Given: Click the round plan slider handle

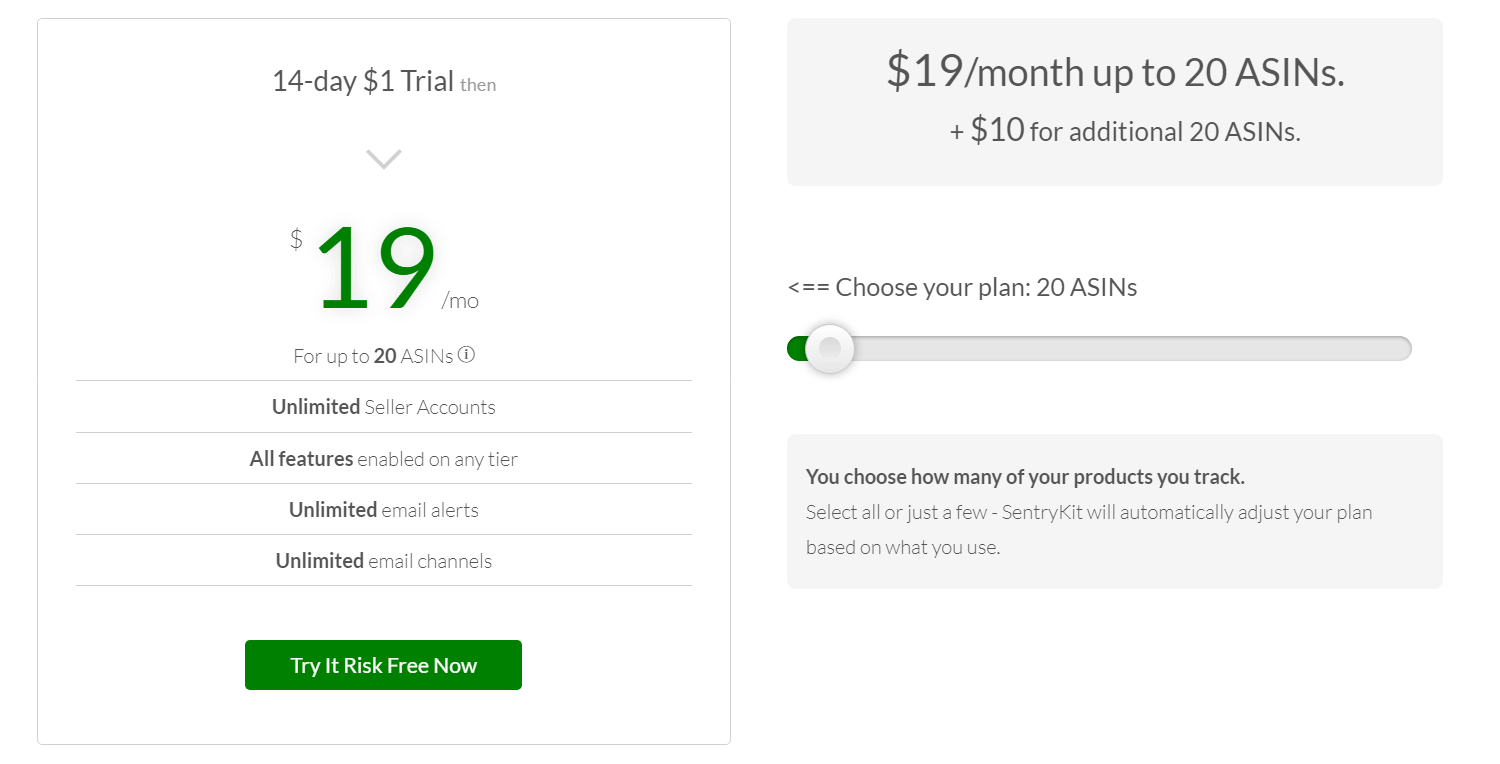Looking at the screenshot, I should tap(829, 348).
